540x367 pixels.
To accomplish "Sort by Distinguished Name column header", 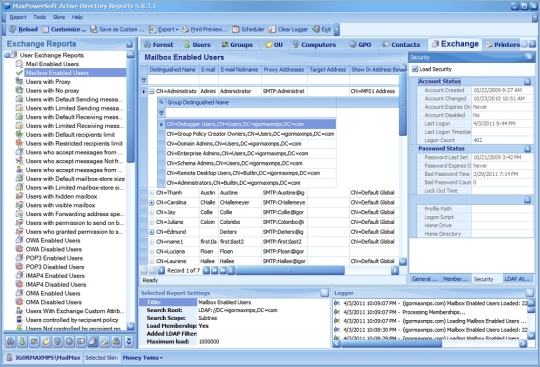I will 173,70.
